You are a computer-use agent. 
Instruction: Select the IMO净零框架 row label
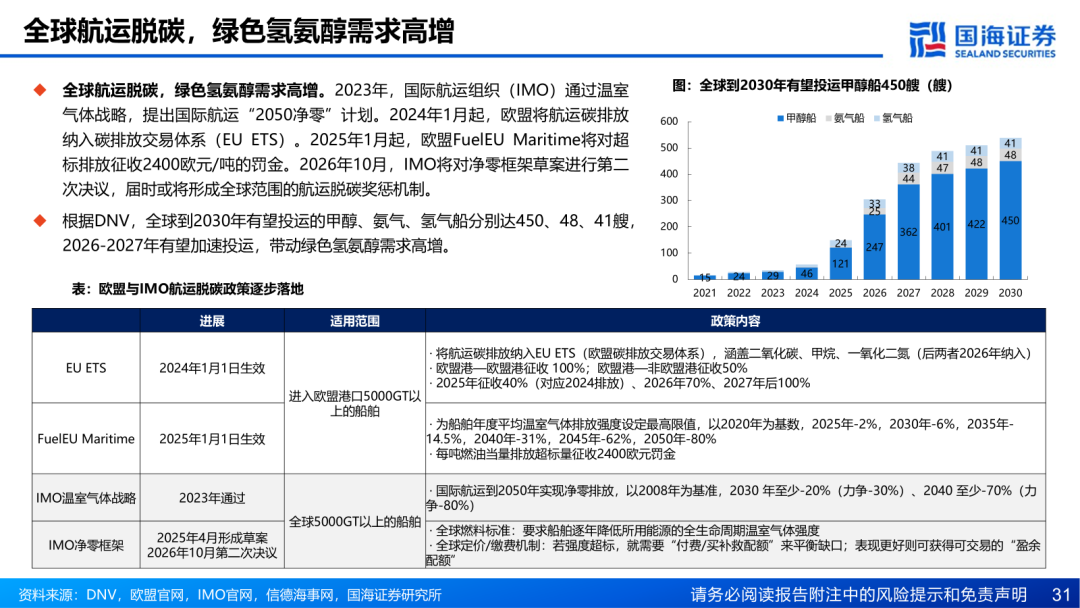(x=86, y=545)
